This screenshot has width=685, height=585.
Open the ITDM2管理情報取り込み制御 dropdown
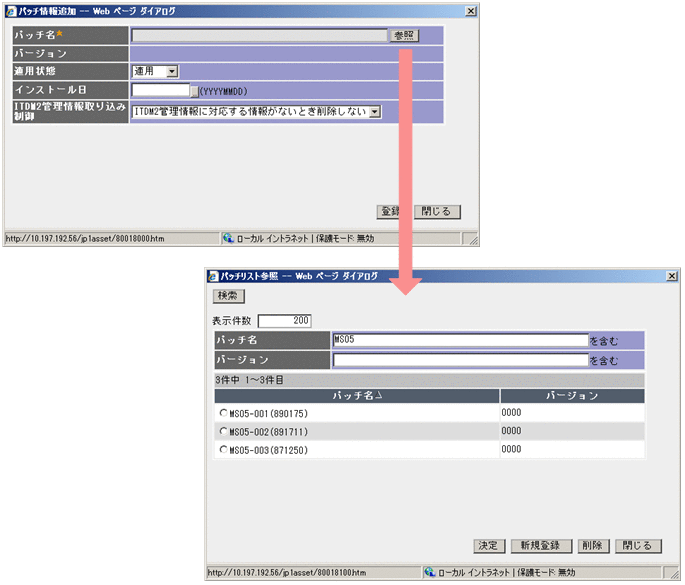(x=374, y=112)
